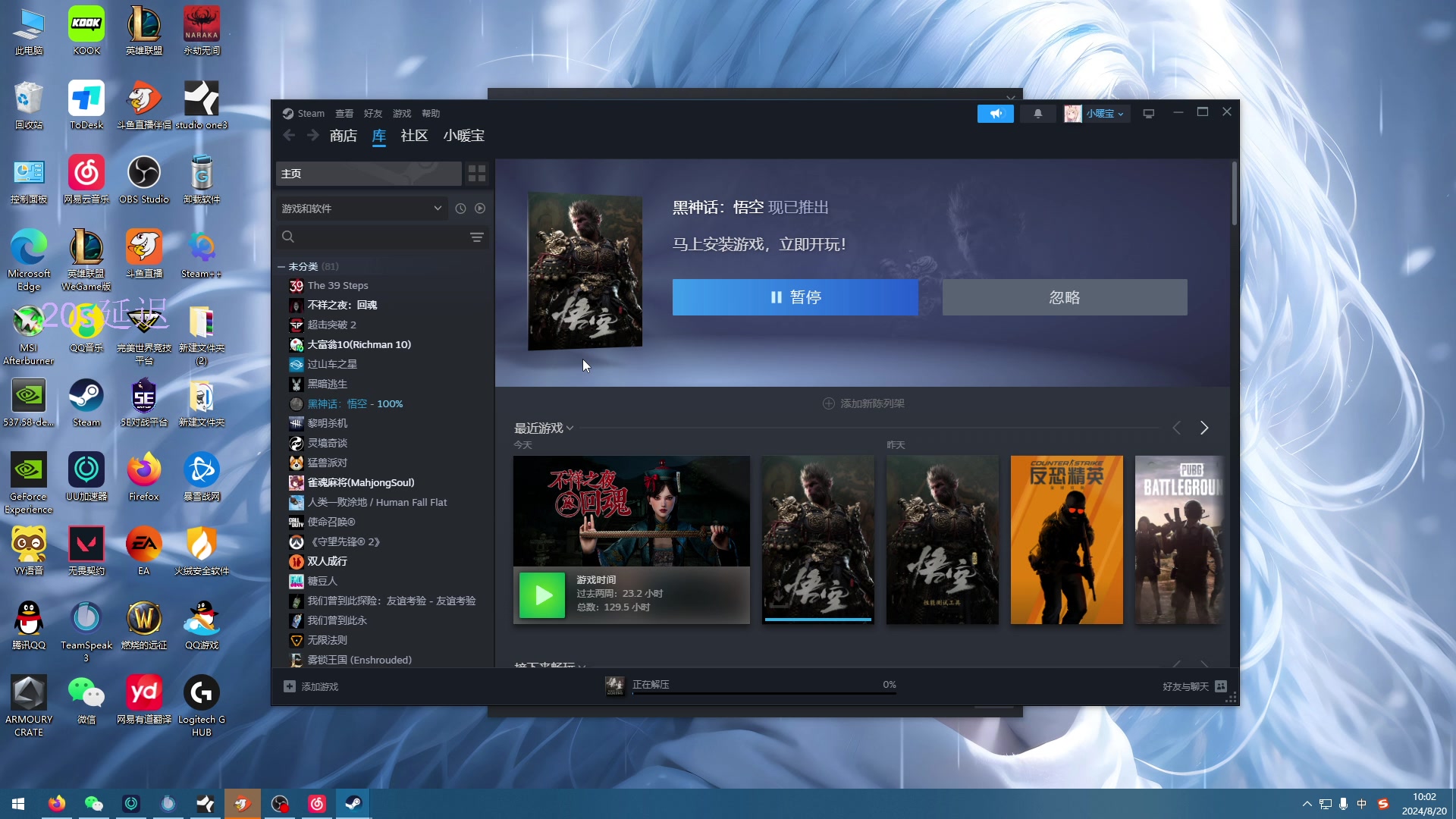This screenshot has height=819, width=1456.
Task: Open 小暖宝 profile tab
Action: [464, 136]
